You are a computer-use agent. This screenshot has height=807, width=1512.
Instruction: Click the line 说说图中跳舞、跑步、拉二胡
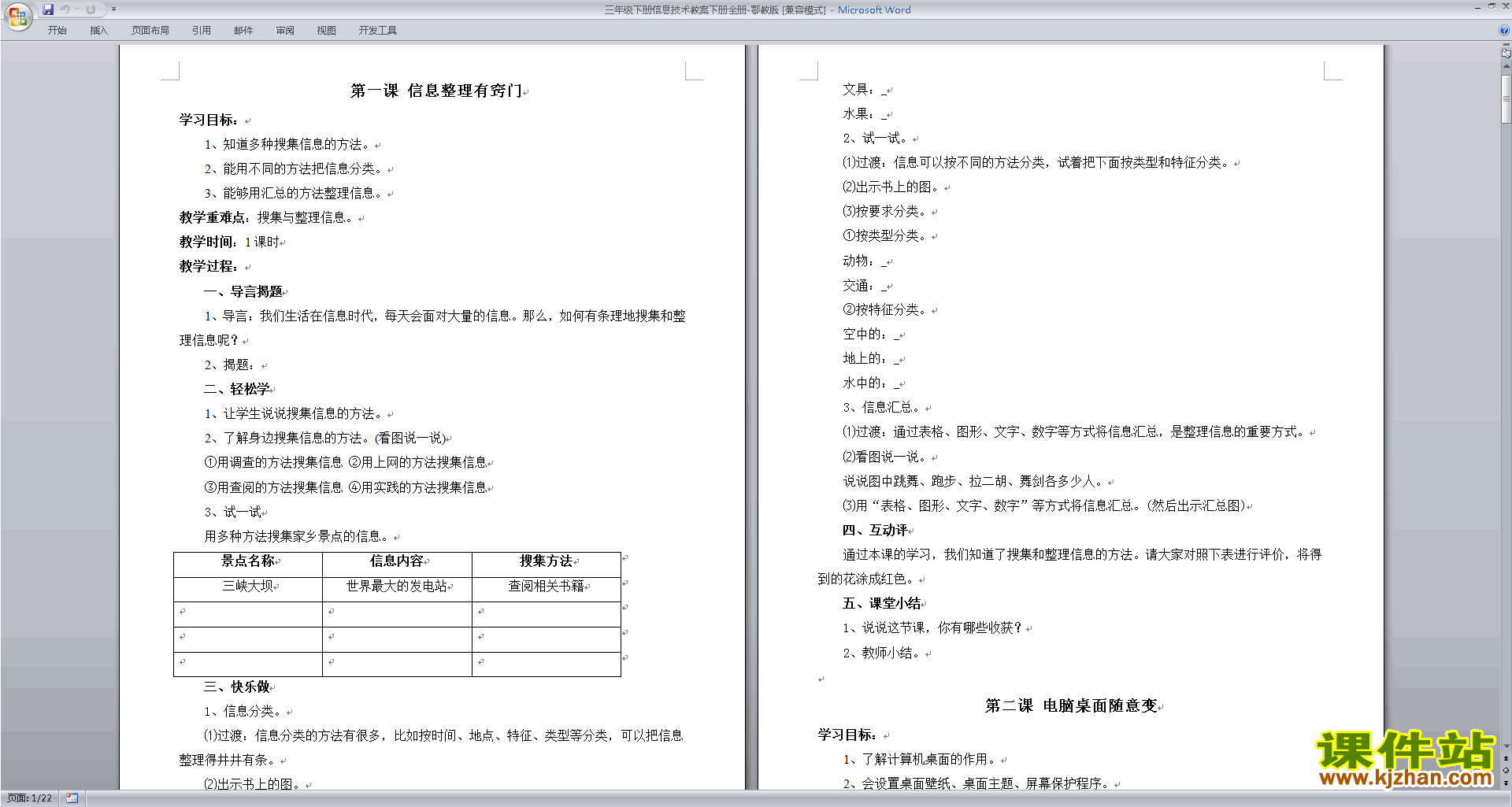coord(974,481)
